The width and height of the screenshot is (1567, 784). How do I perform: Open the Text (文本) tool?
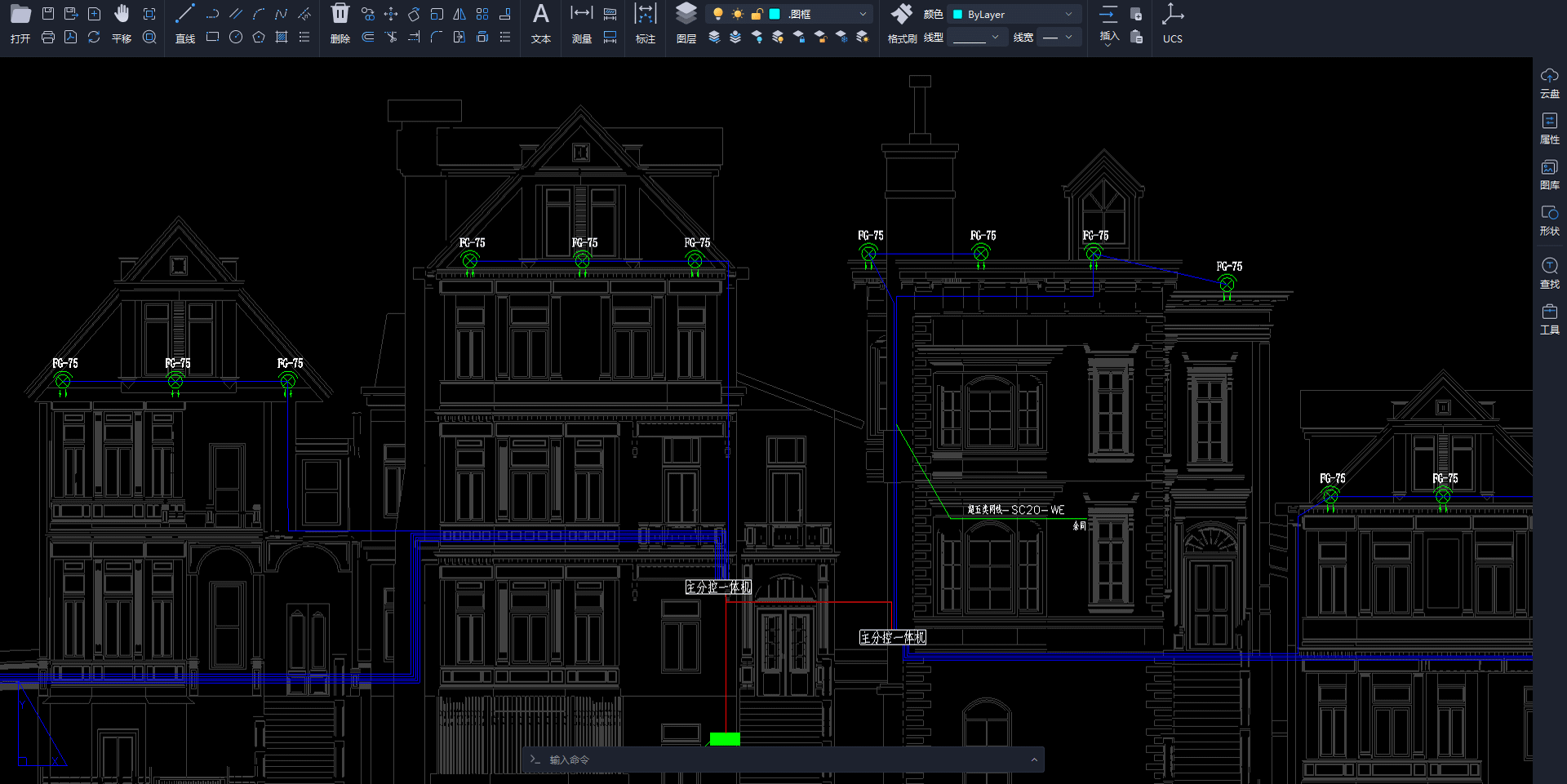[540, 15]
